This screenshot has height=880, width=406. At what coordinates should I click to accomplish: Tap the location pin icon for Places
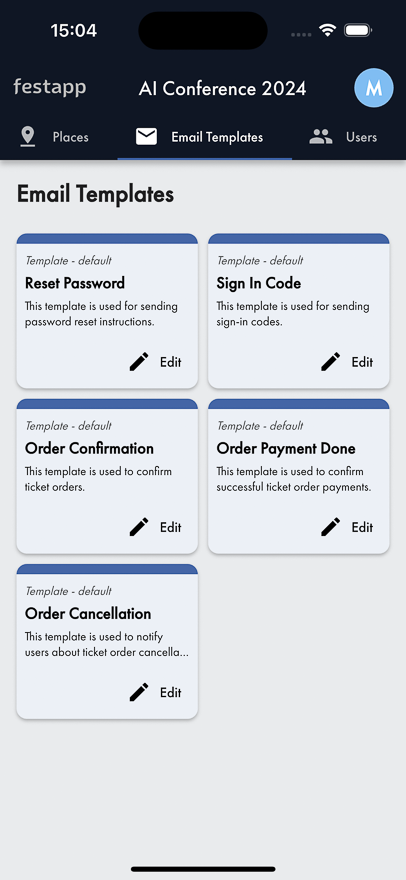click(x=28, y=137)
